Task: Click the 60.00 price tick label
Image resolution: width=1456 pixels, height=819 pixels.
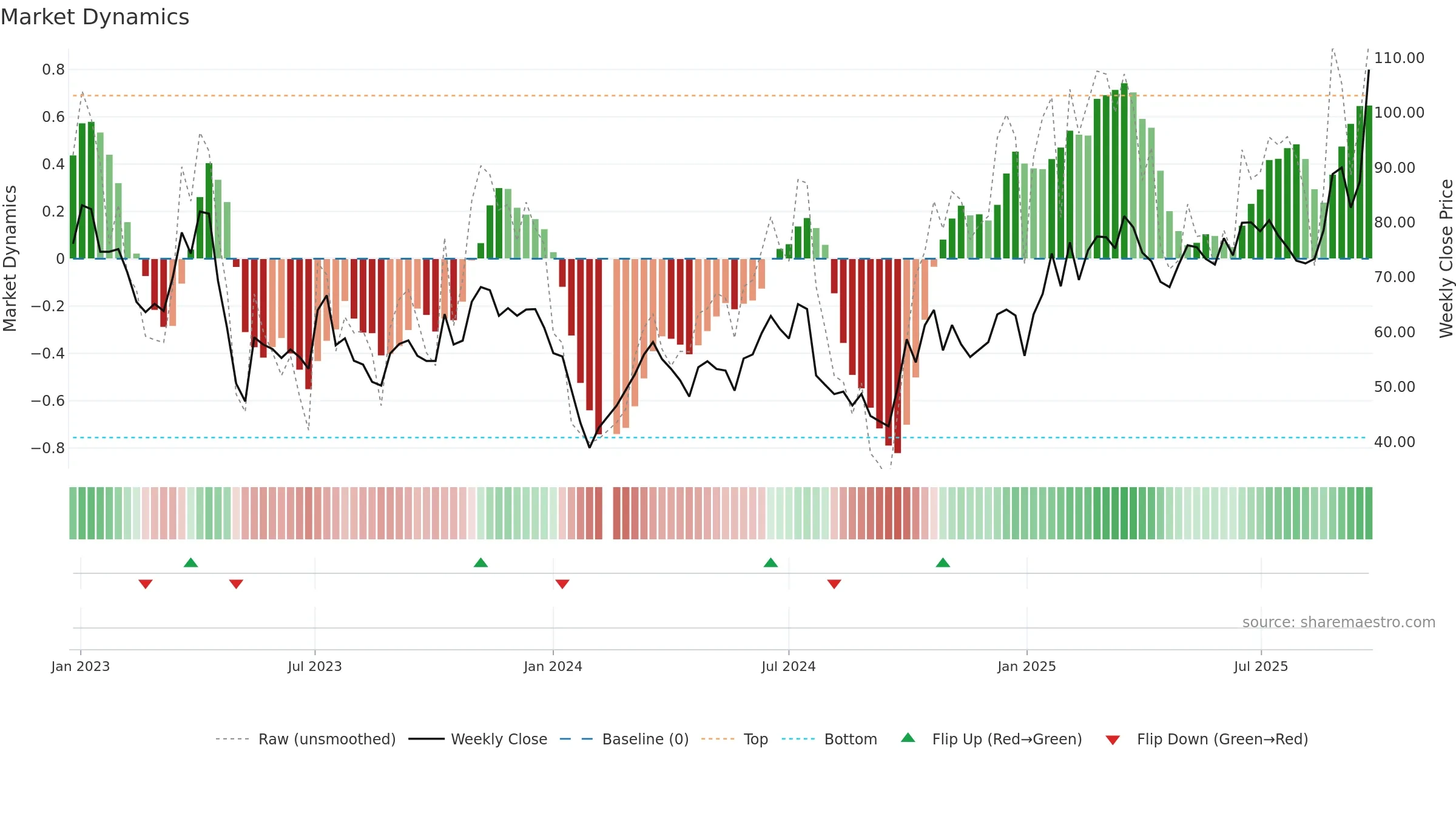Action: tap(1395, 332)
